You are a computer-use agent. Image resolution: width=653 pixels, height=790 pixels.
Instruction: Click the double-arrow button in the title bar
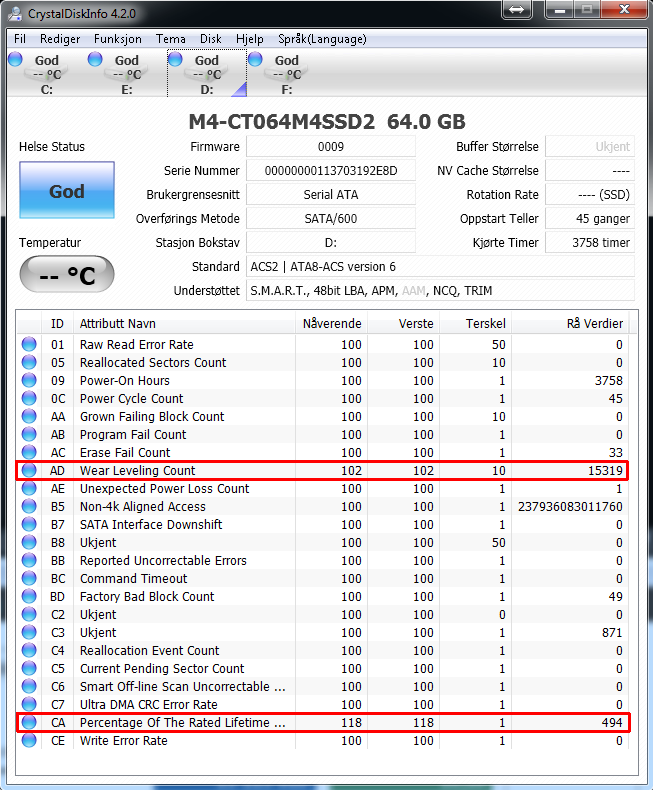(516, 10)
